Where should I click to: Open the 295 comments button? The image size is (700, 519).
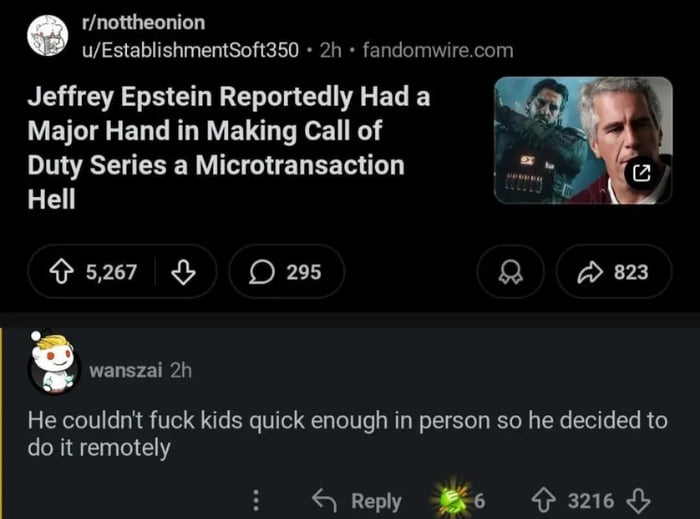[x=287, y=272]
